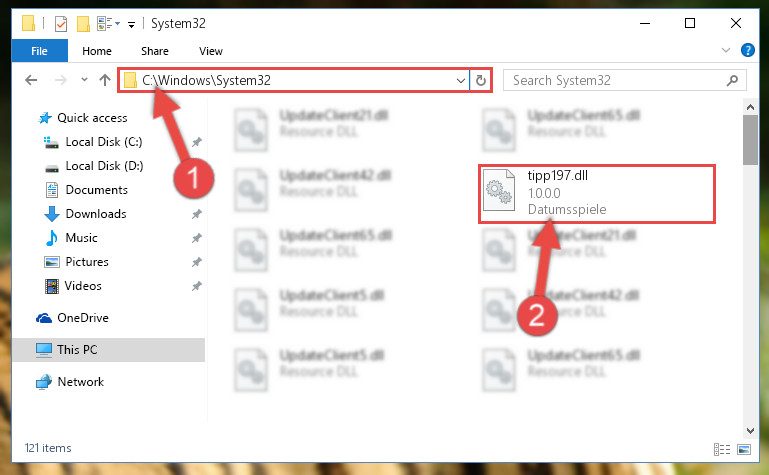The height and width of the screenshot is (475, 769).
Task: Open the File menu
Action: (39, 51)
